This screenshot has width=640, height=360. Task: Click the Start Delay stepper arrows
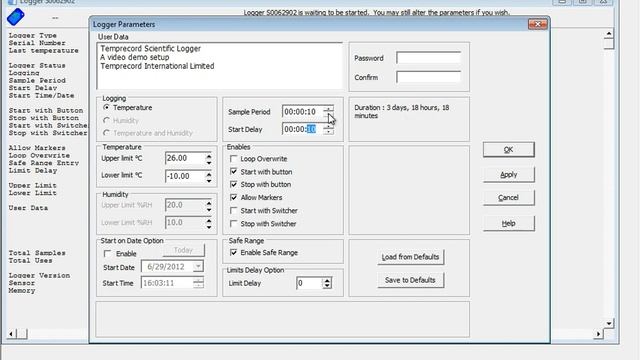[328, 129]
